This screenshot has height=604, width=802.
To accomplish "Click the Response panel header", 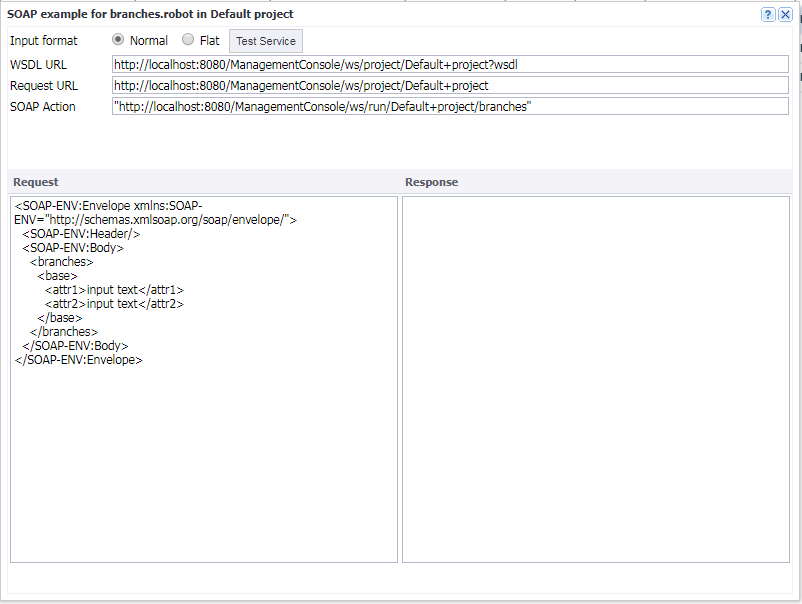I will (431, 182).
